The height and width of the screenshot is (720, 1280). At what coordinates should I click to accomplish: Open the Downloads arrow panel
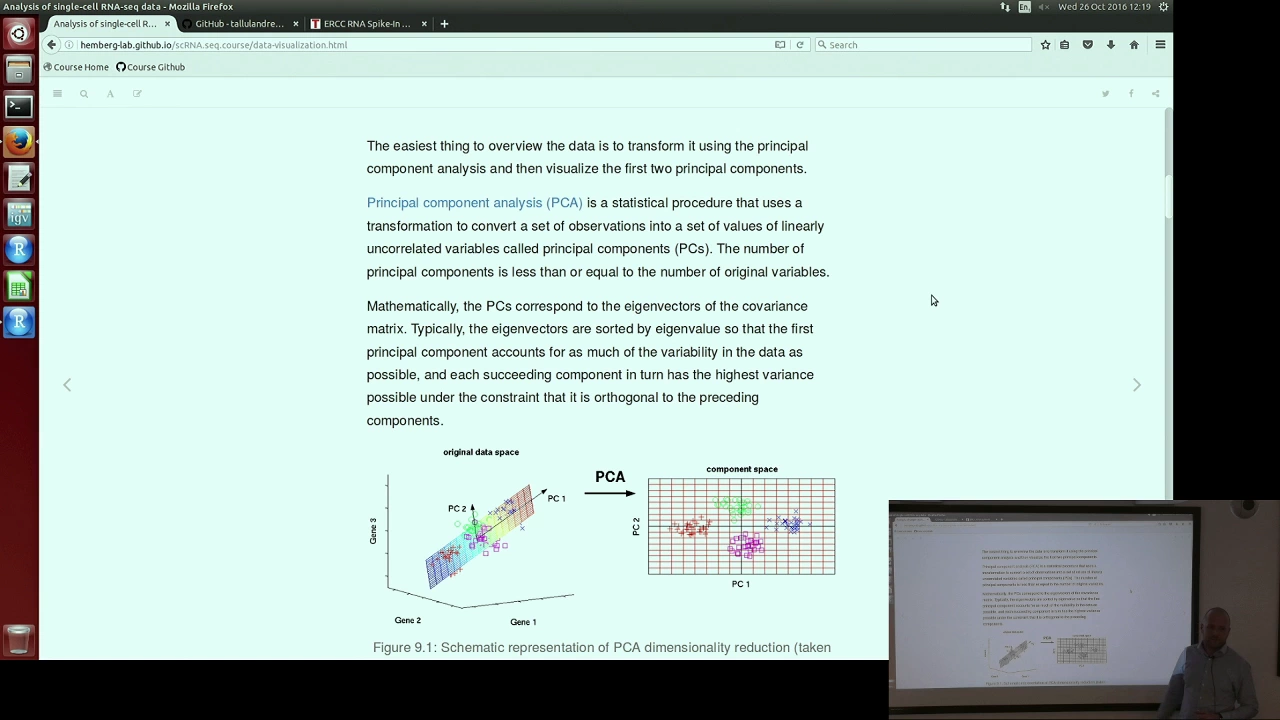click(1110, 44)
